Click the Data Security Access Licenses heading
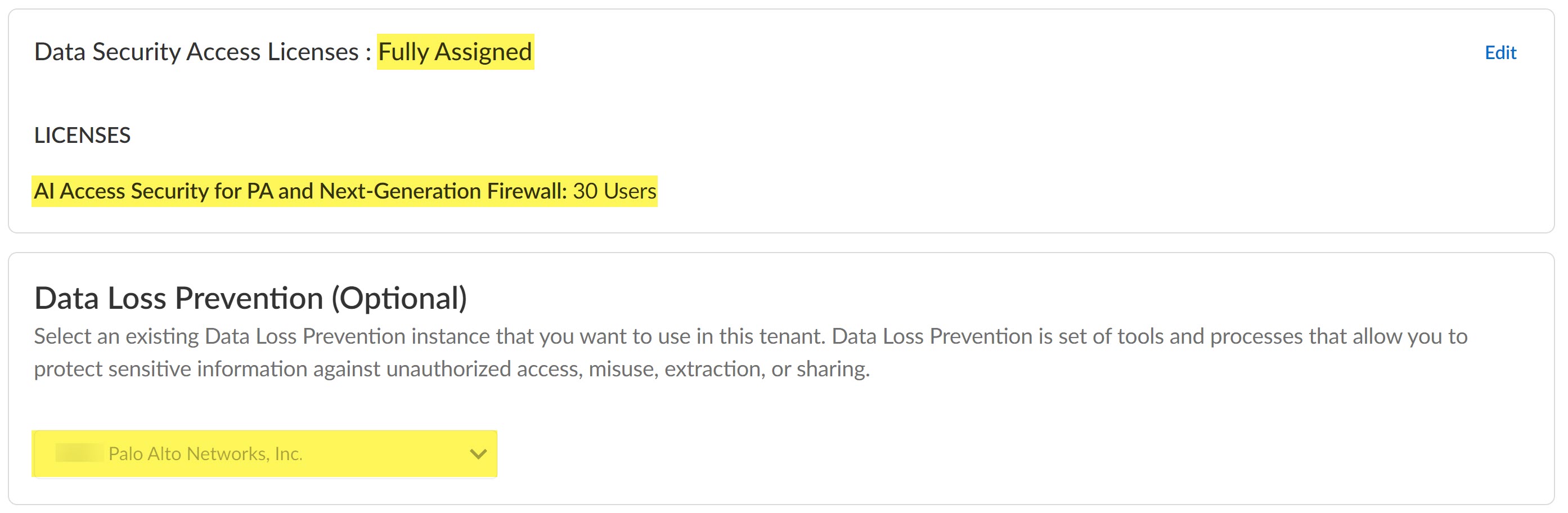The image size is (1568, 513). (x=196, y=52)
